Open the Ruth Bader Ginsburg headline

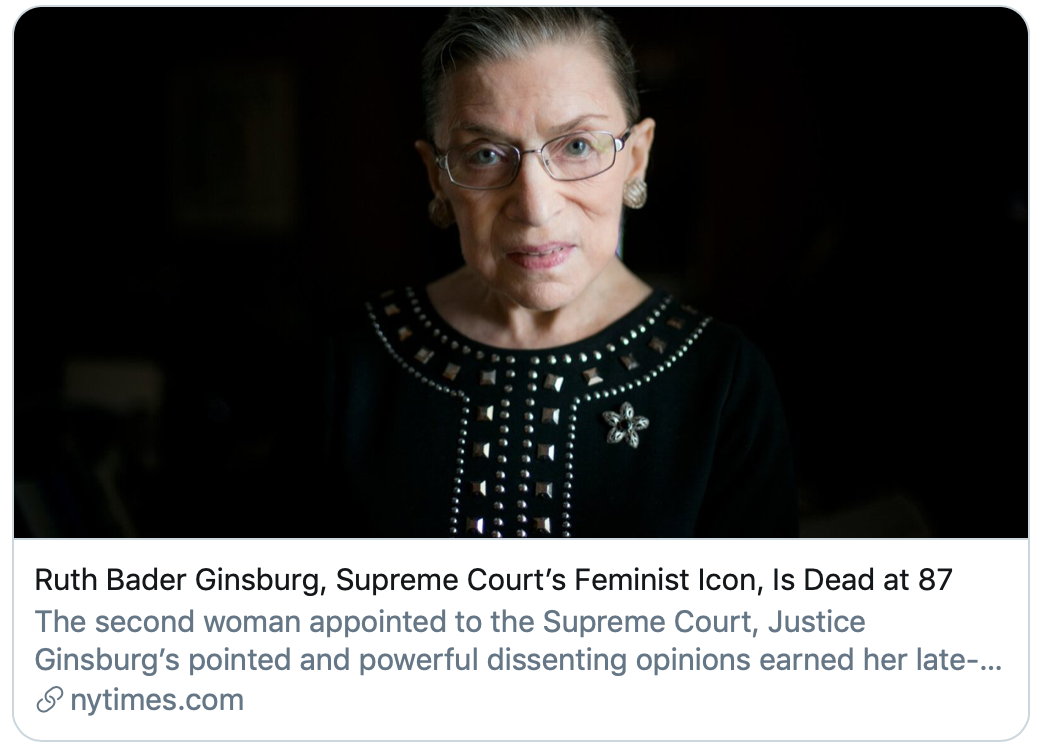coord(493,579)
